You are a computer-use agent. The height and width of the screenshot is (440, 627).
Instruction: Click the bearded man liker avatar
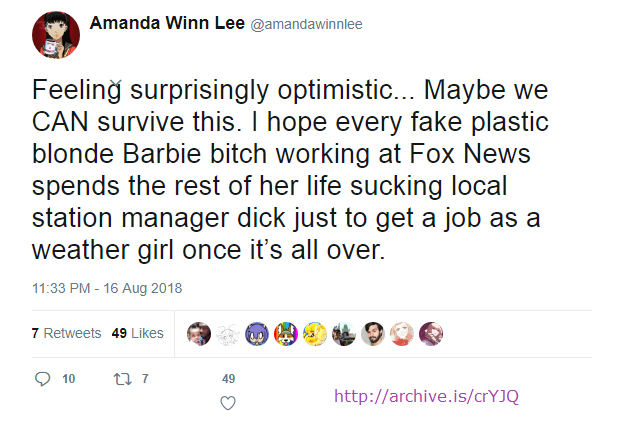click(x=374, y=333)
